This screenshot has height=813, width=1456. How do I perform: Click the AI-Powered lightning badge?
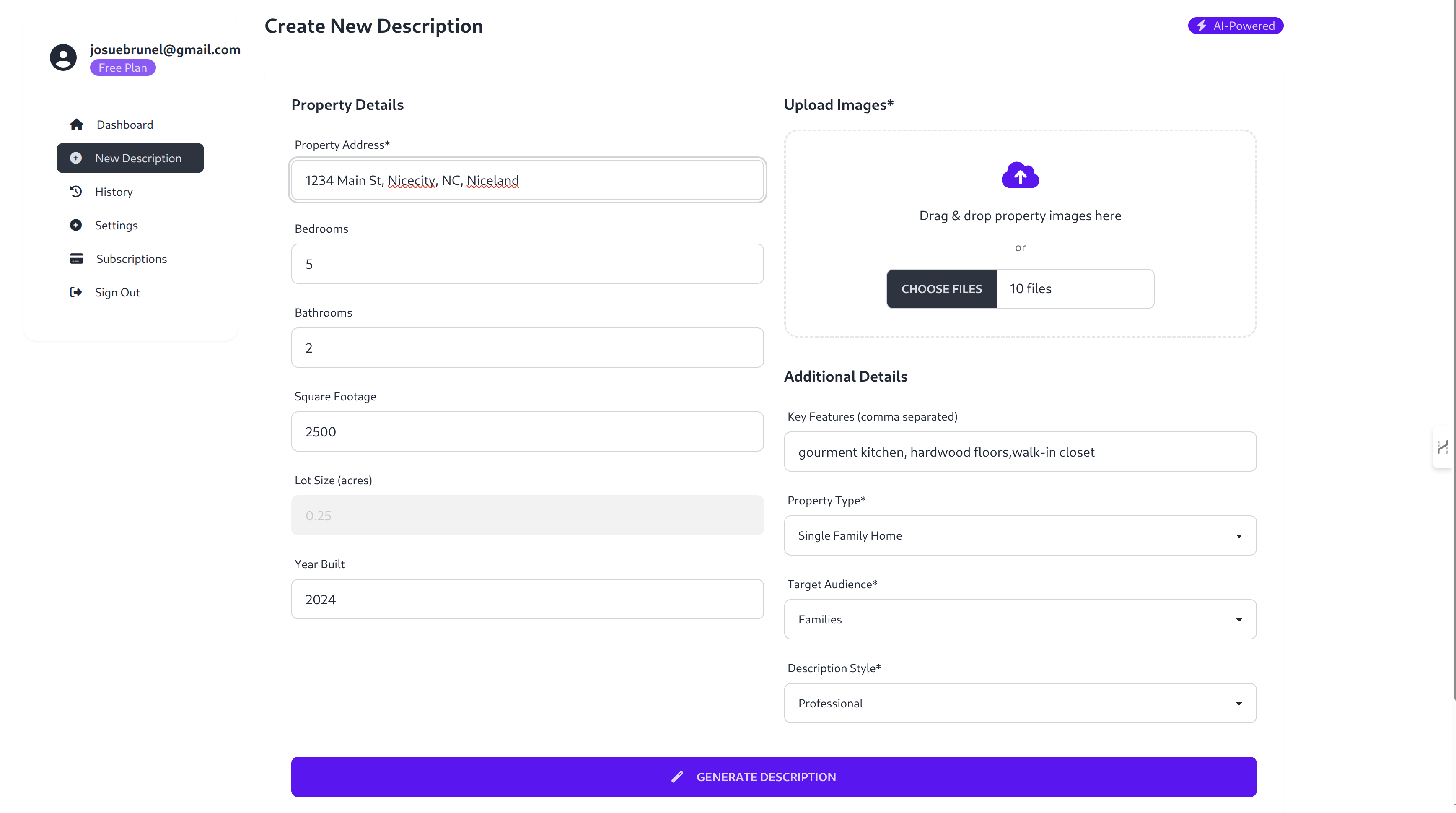(x=1235, y=26)
